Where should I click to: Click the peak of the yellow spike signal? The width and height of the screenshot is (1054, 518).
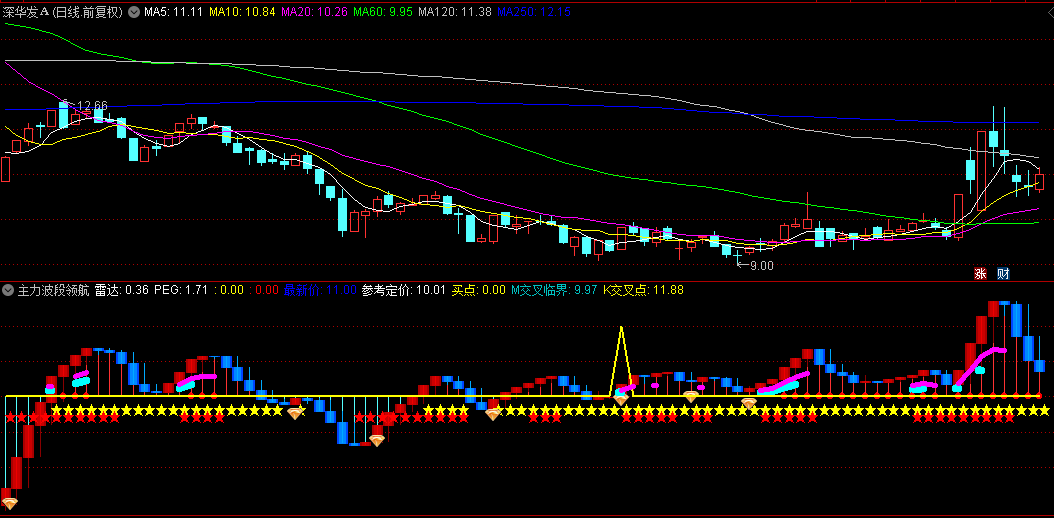(x=621, y=328)
